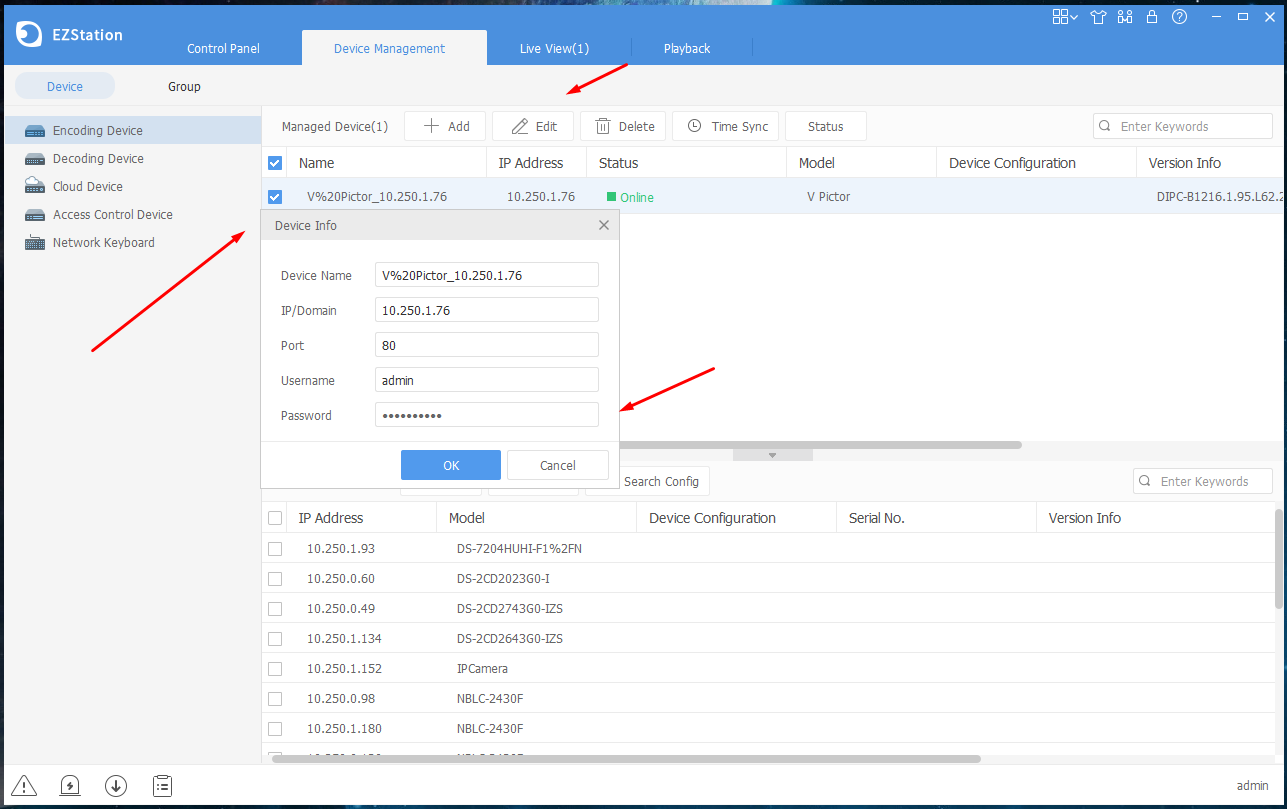Click the alarm siren icon in status bar

pos(70,786)
